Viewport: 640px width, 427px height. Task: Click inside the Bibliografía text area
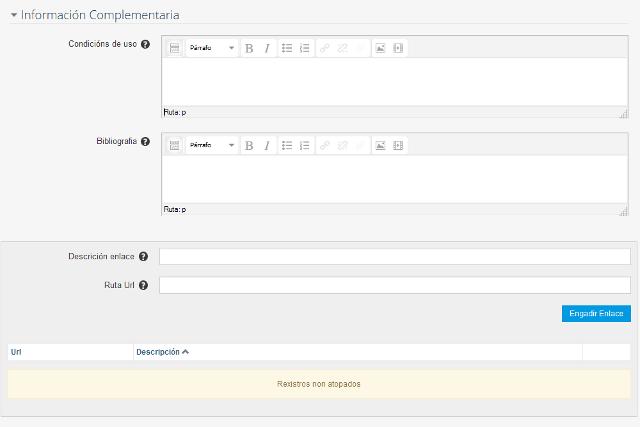tap(394, 178)
